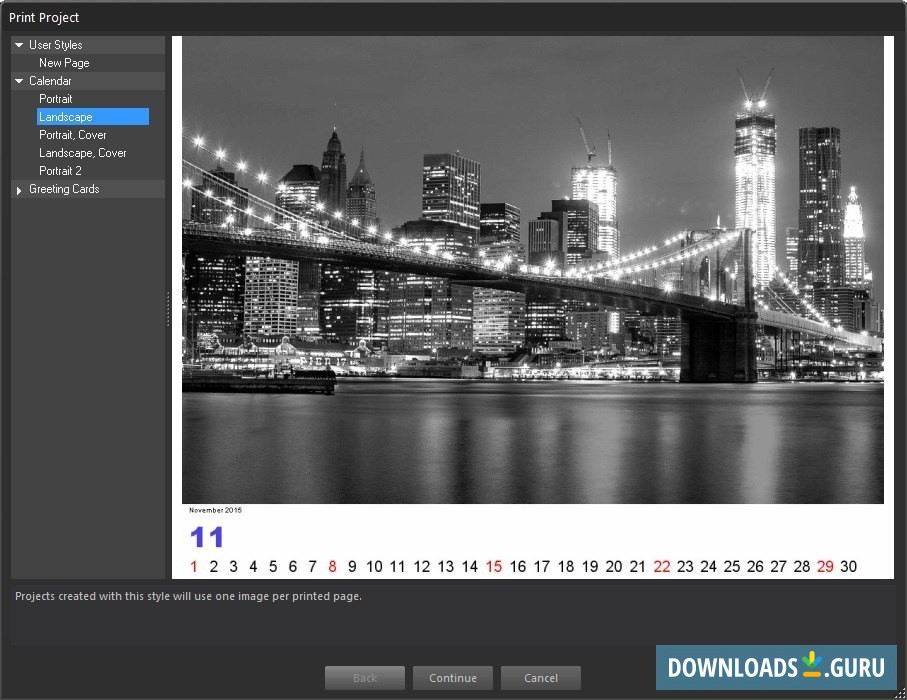Click the Cancel button

pos(541,677)
